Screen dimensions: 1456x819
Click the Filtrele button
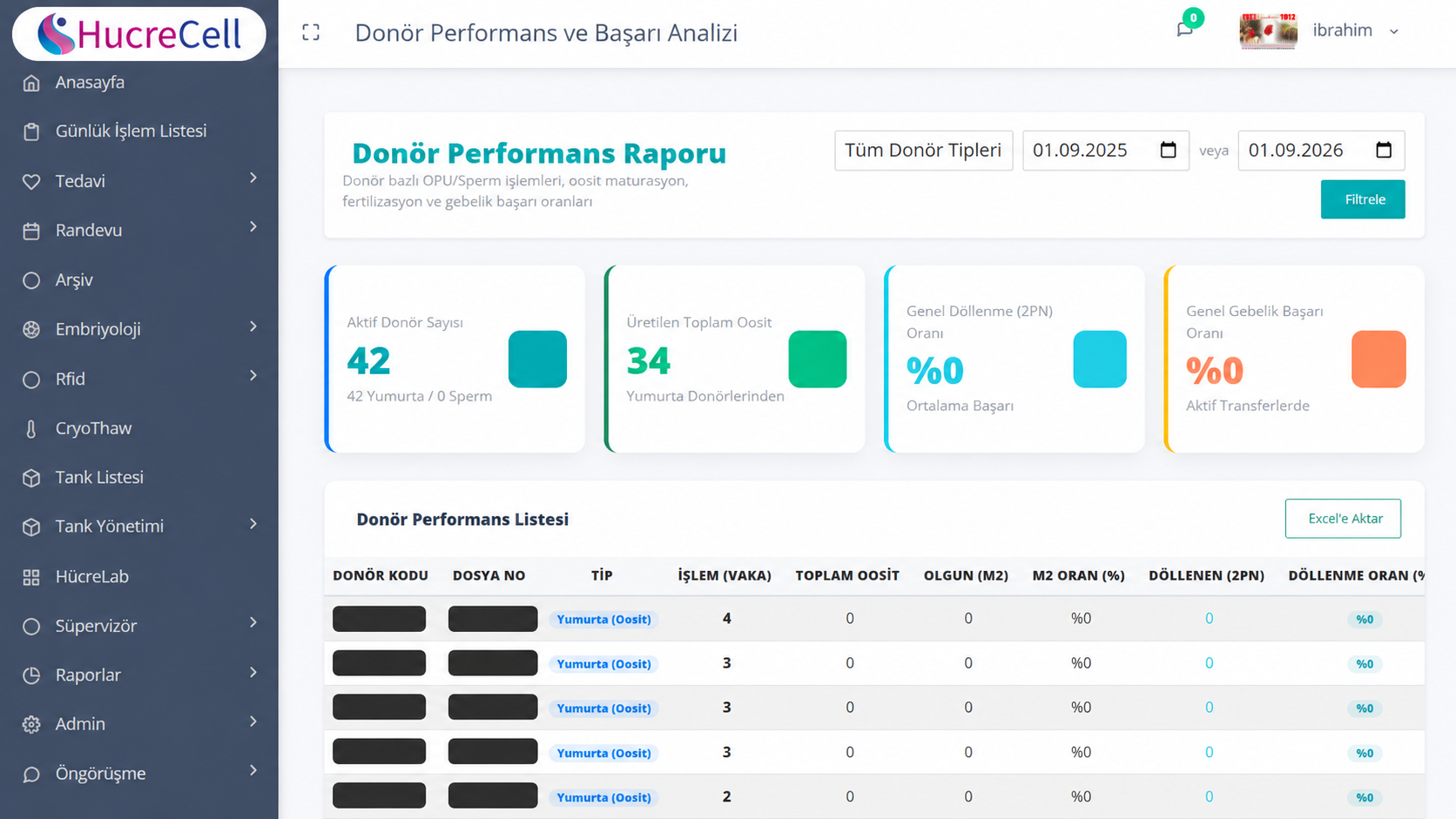point(1363,199)
